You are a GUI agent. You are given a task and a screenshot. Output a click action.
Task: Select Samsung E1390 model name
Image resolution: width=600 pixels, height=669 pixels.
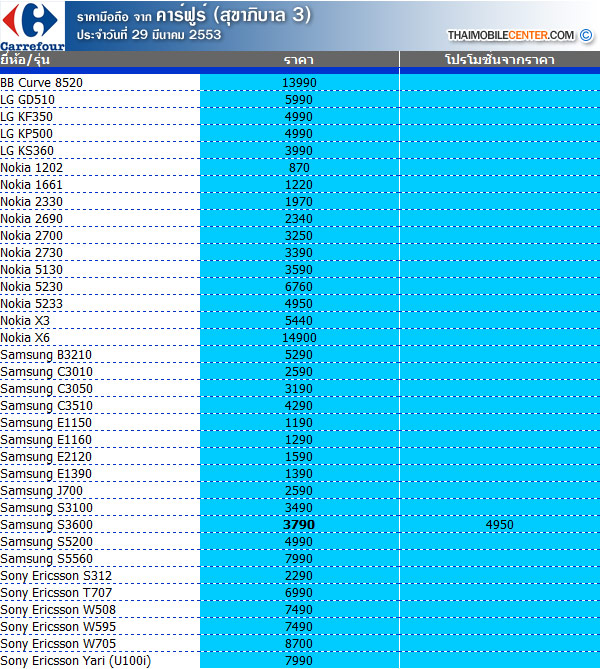(46, 474)
